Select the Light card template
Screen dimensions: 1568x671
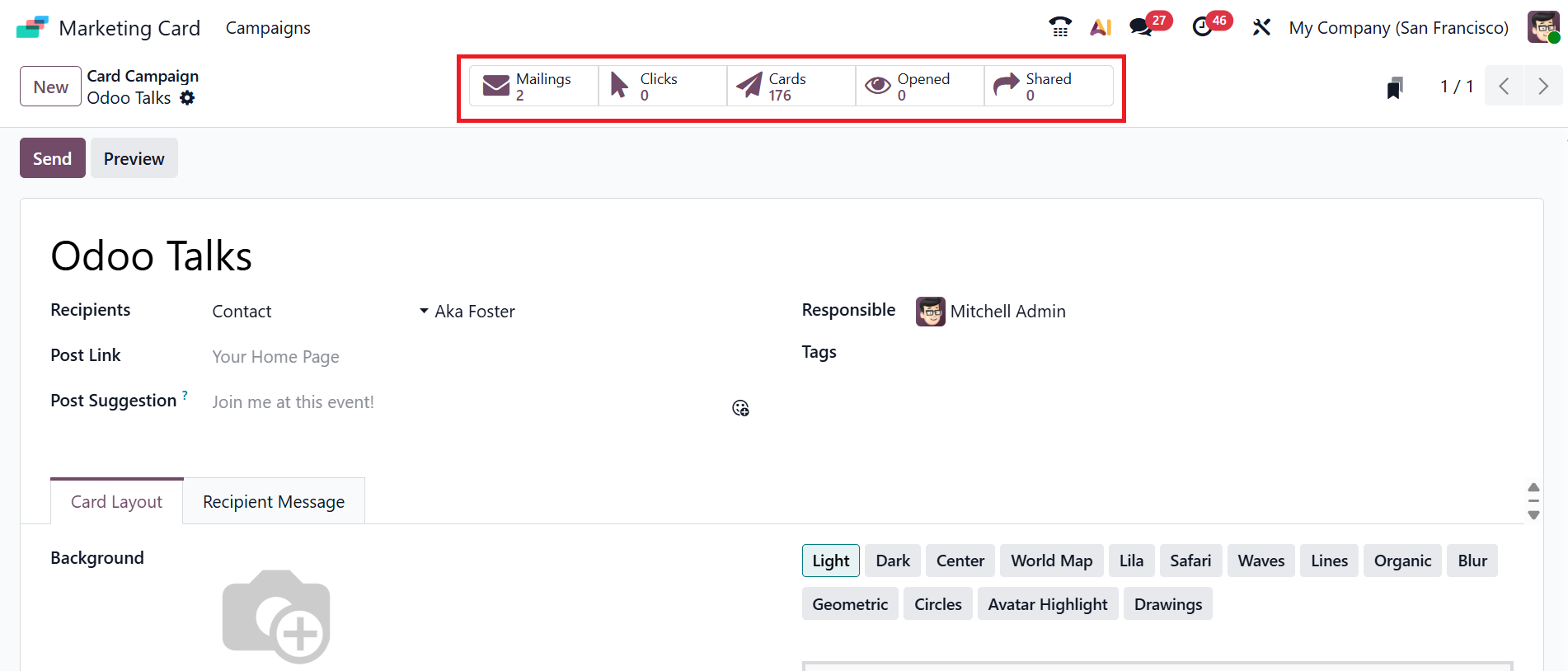(831, 561)
